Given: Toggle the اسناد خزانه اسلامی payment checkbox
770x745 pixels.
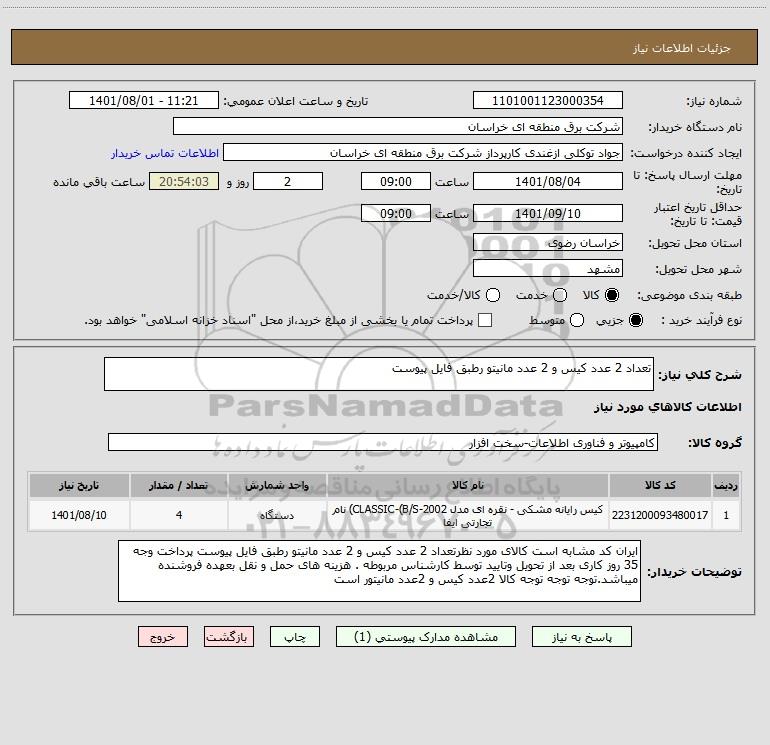Looking at the screenshot, I should (485, 320).
